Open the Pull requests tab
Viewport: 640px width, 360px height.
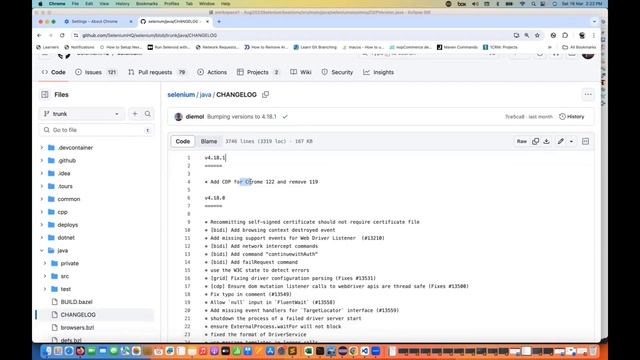(157, 72)
